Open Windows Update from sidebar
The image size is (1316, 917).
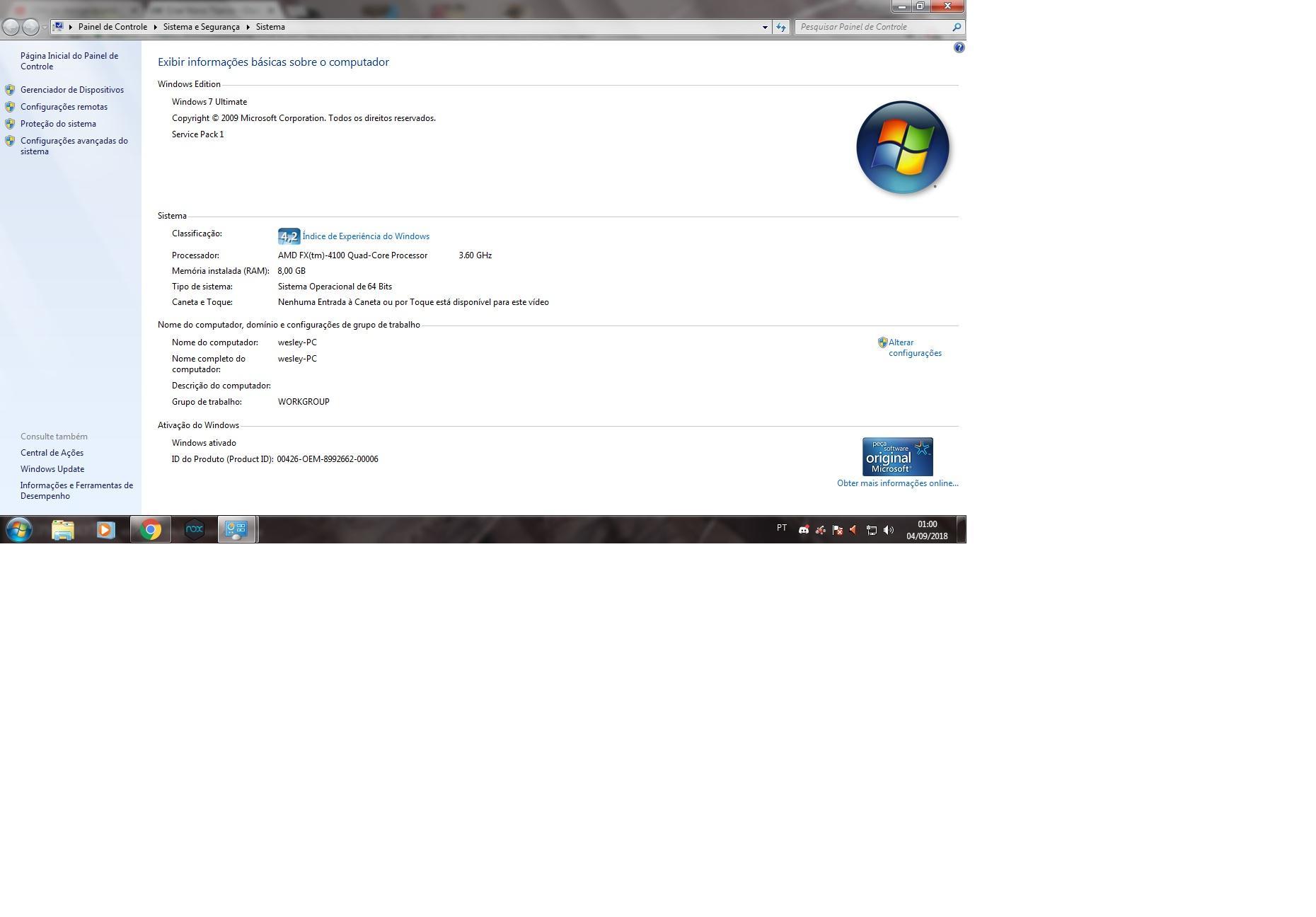[x=52, y=469]
